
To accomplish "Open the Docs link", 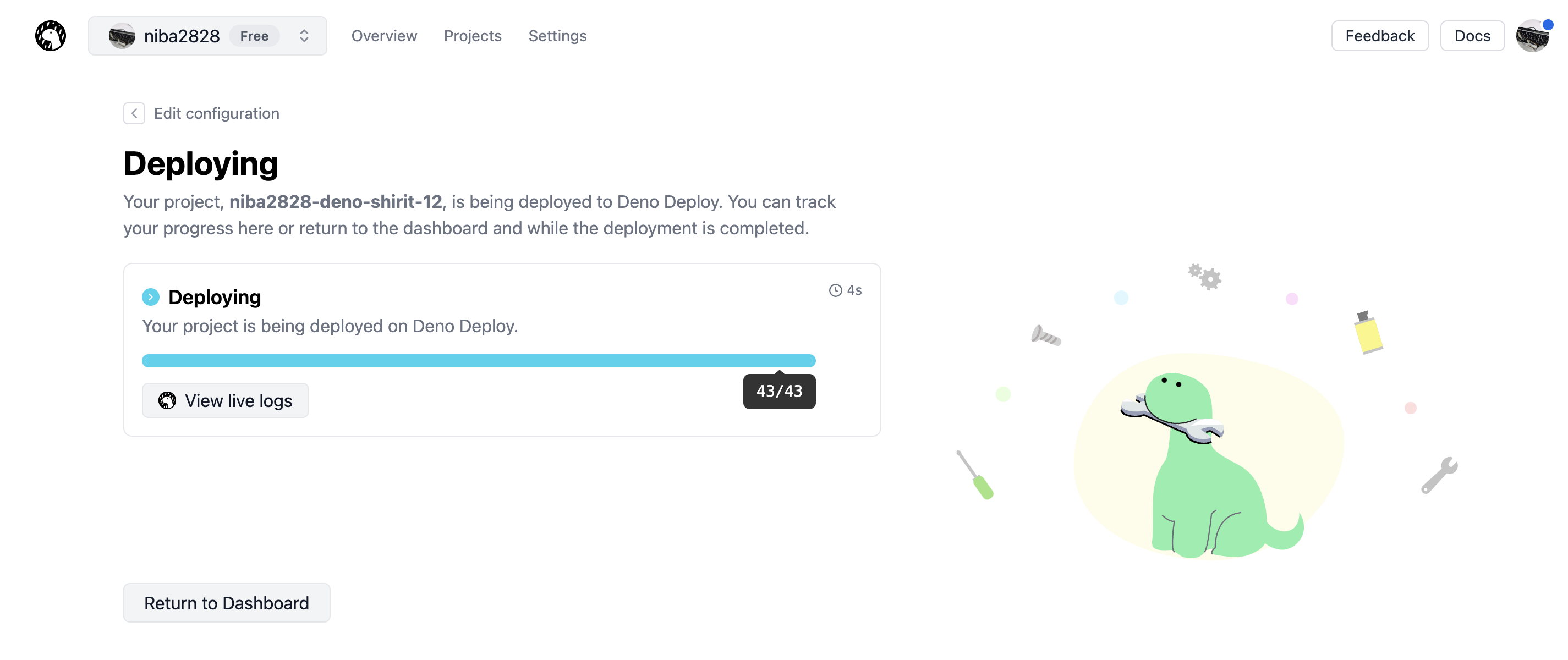I will coord(1472,36).
